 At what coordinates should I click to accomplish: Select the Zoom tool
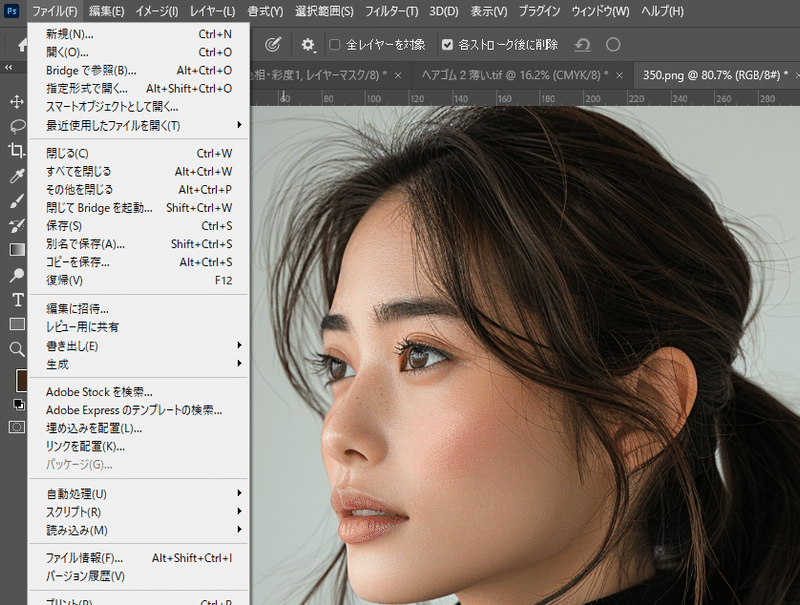point(17,349)
